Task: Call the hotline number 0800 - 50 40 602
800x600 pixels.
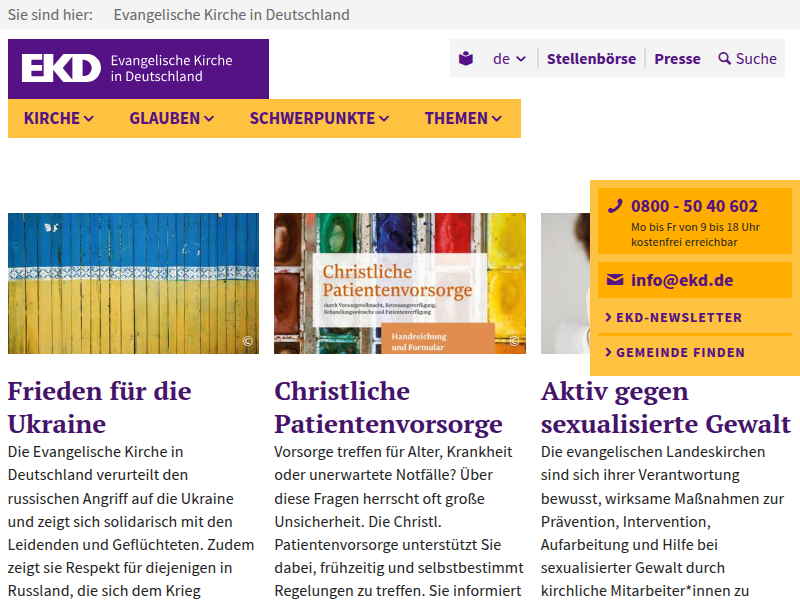Action: (694, 206)
